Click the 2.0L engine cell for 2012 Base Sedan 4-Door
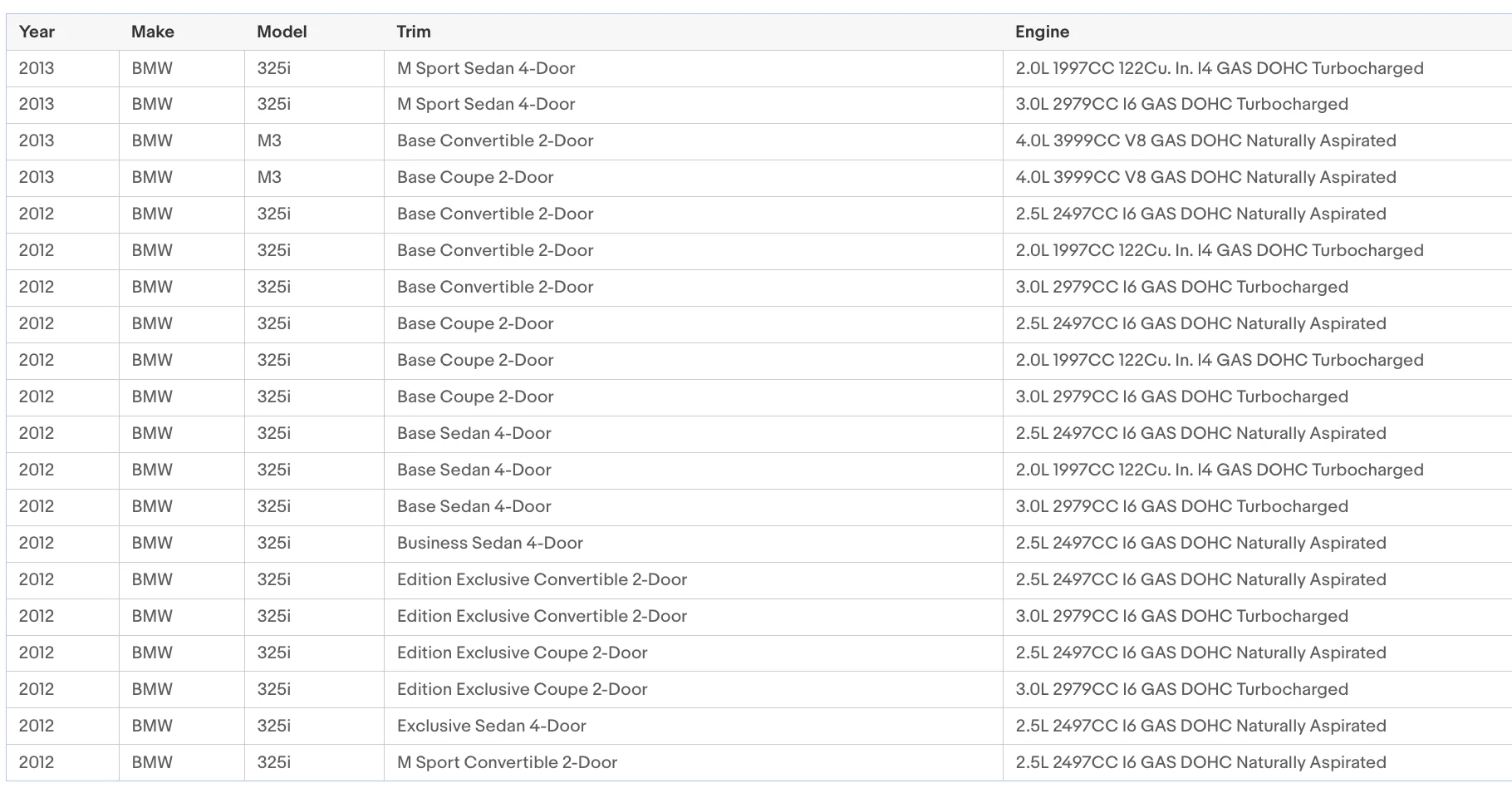The image size is (1512, 793). 1258,470
